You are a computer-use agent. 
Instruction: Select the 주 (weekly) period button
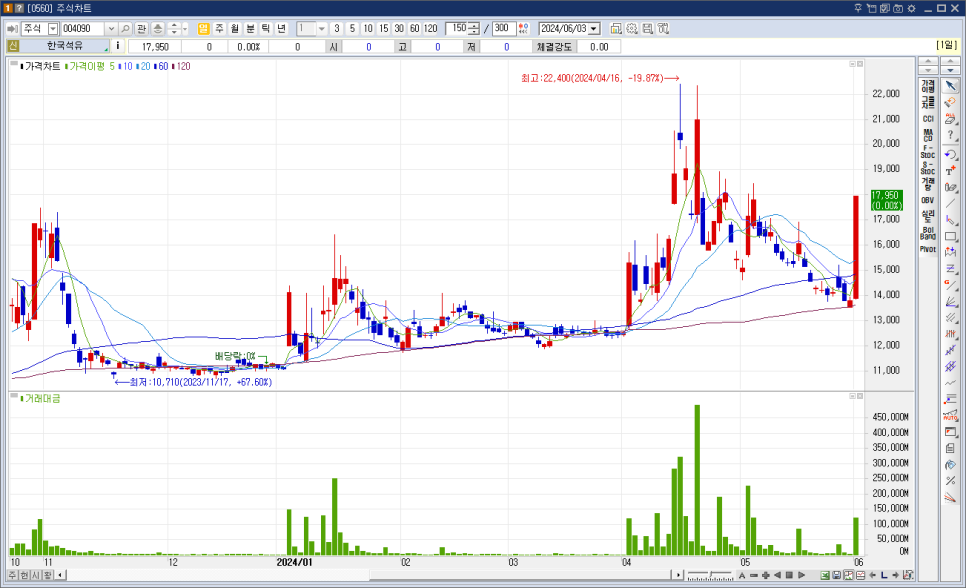pyautogui.click(x=219, y=28)
